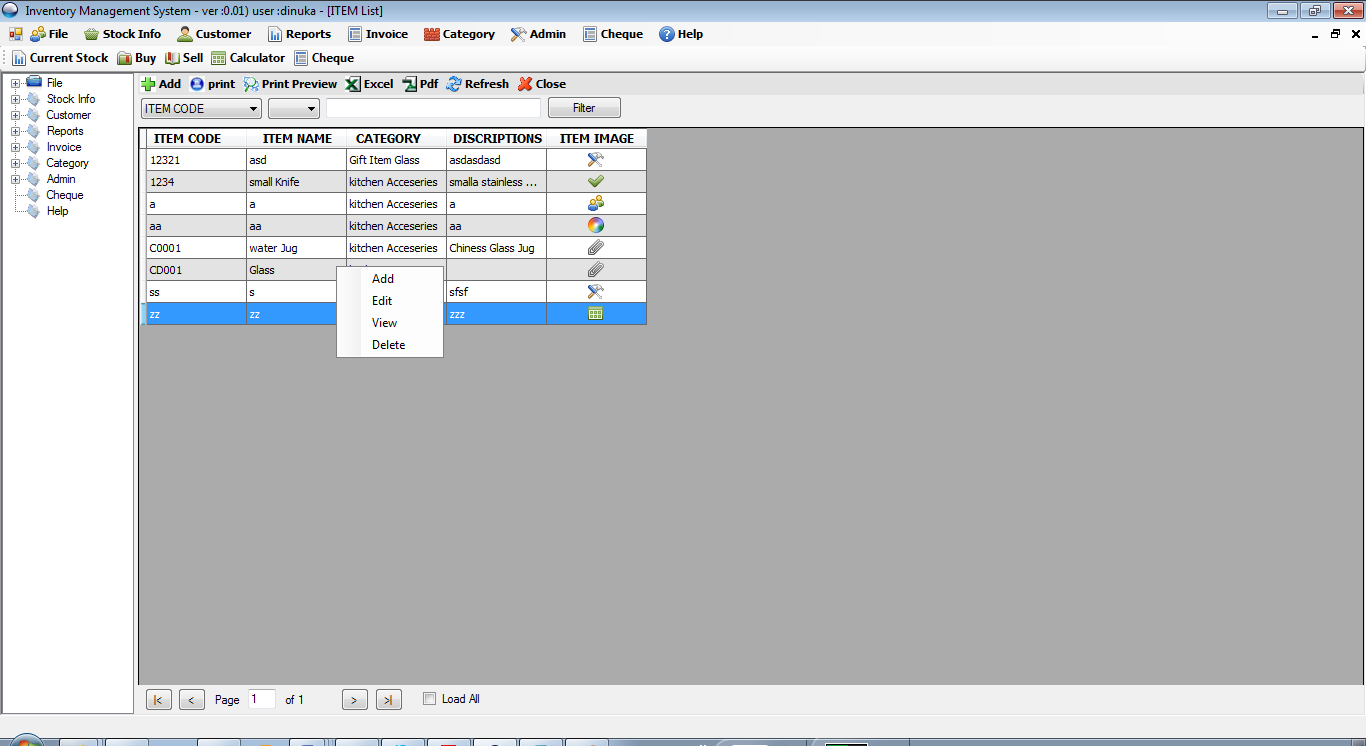The height and width of the screenshot is (746, 1366).
Task: Expand the Stock Info tree node
Action: 14,98
